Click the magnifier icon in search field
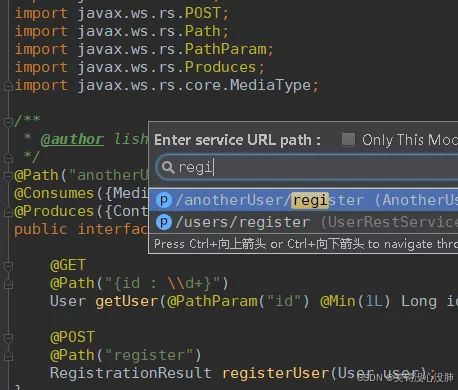 click(168, 167)
